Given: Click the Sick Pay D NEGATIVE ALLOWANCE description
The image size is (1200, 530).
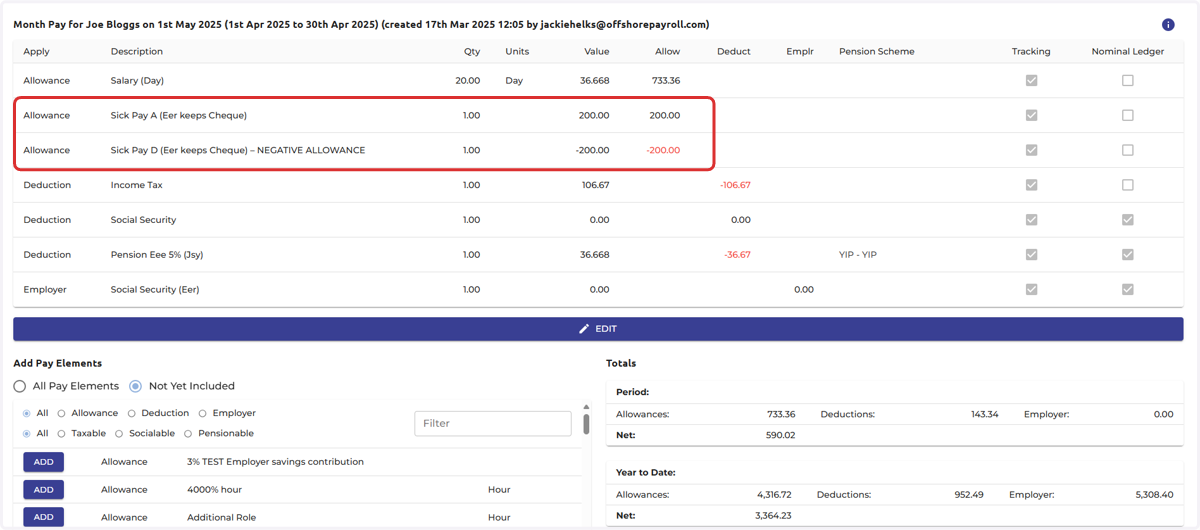Looking at the screenshot, I should click(238, 150).
